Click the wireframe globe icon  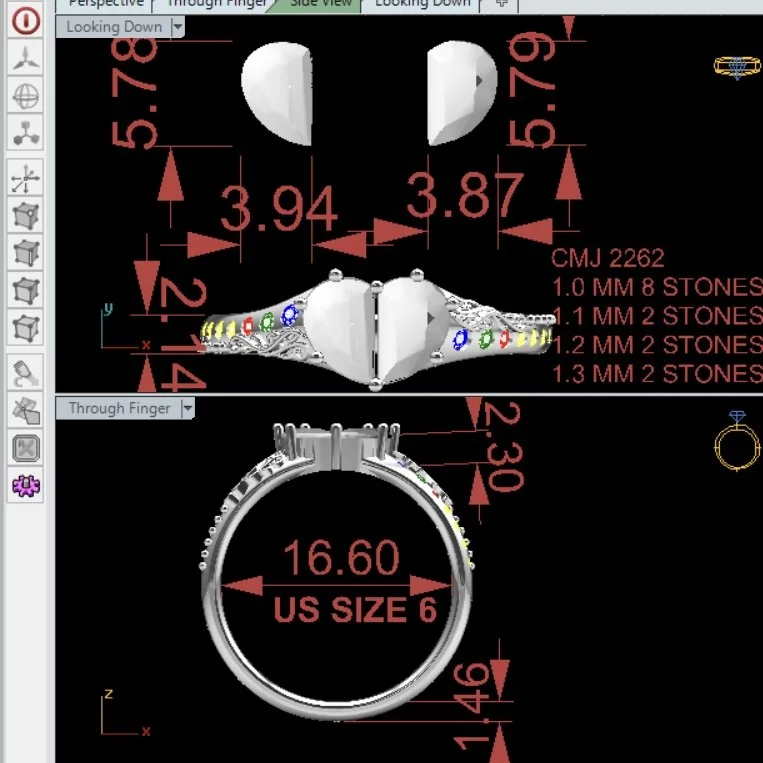click(x=26, y=95)
